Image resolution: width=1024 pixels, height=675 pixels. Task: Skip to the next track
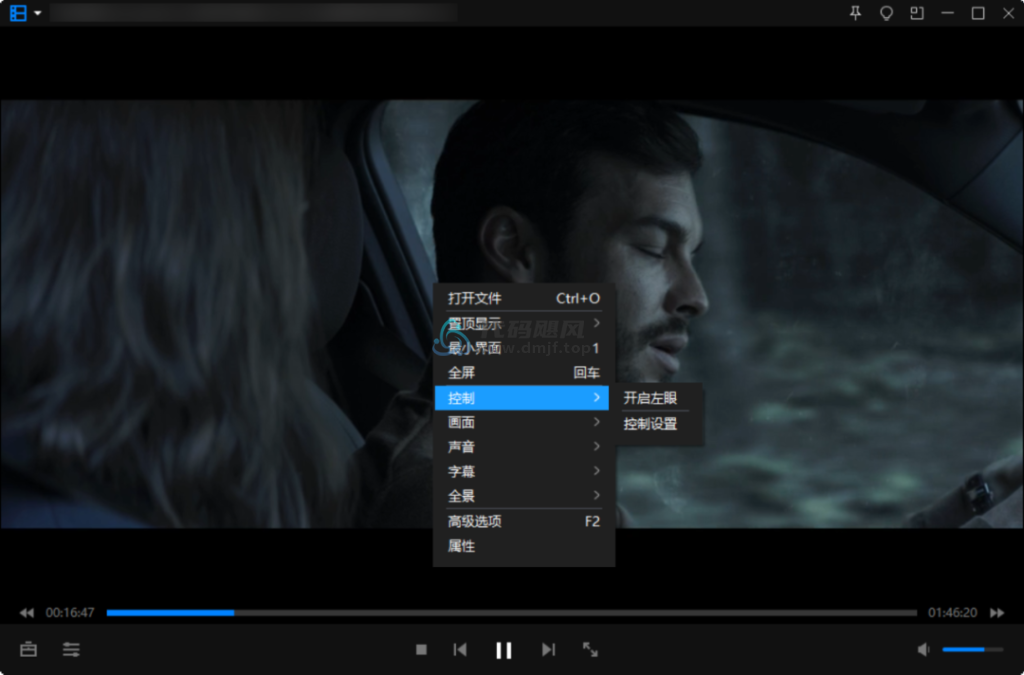tap(548, 650)
